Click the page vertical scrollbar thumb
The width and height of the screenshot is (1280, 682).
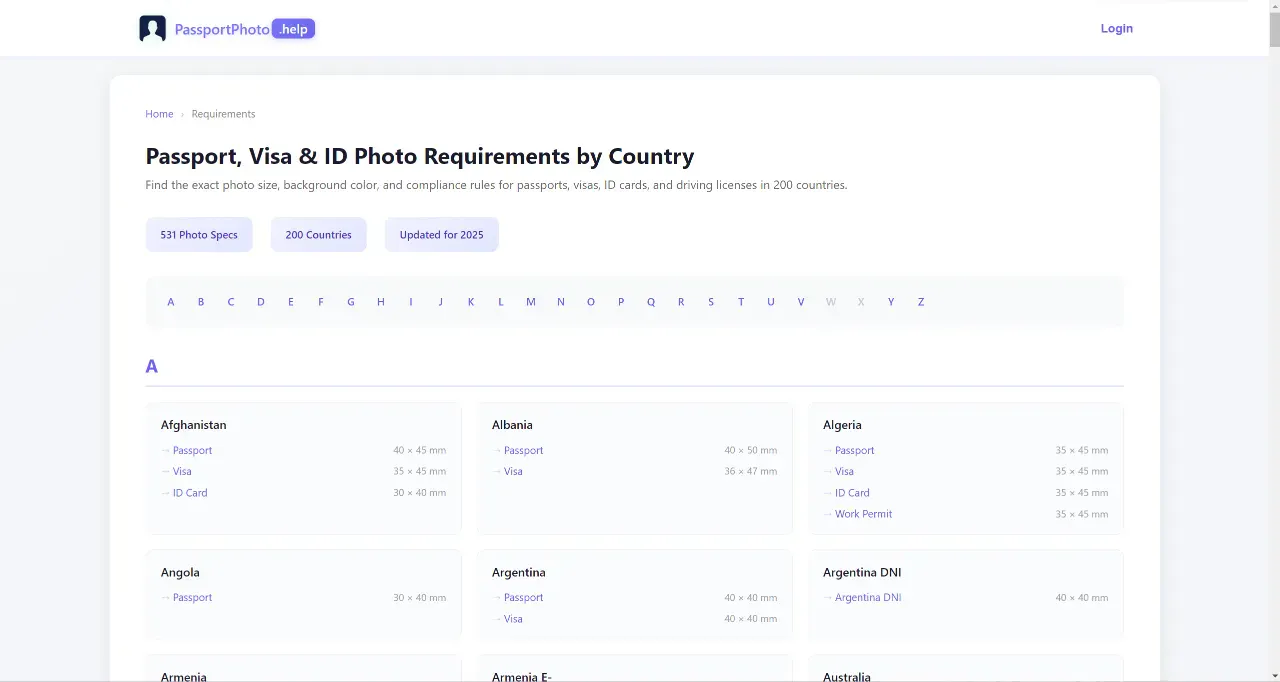tap(1274, 30)
